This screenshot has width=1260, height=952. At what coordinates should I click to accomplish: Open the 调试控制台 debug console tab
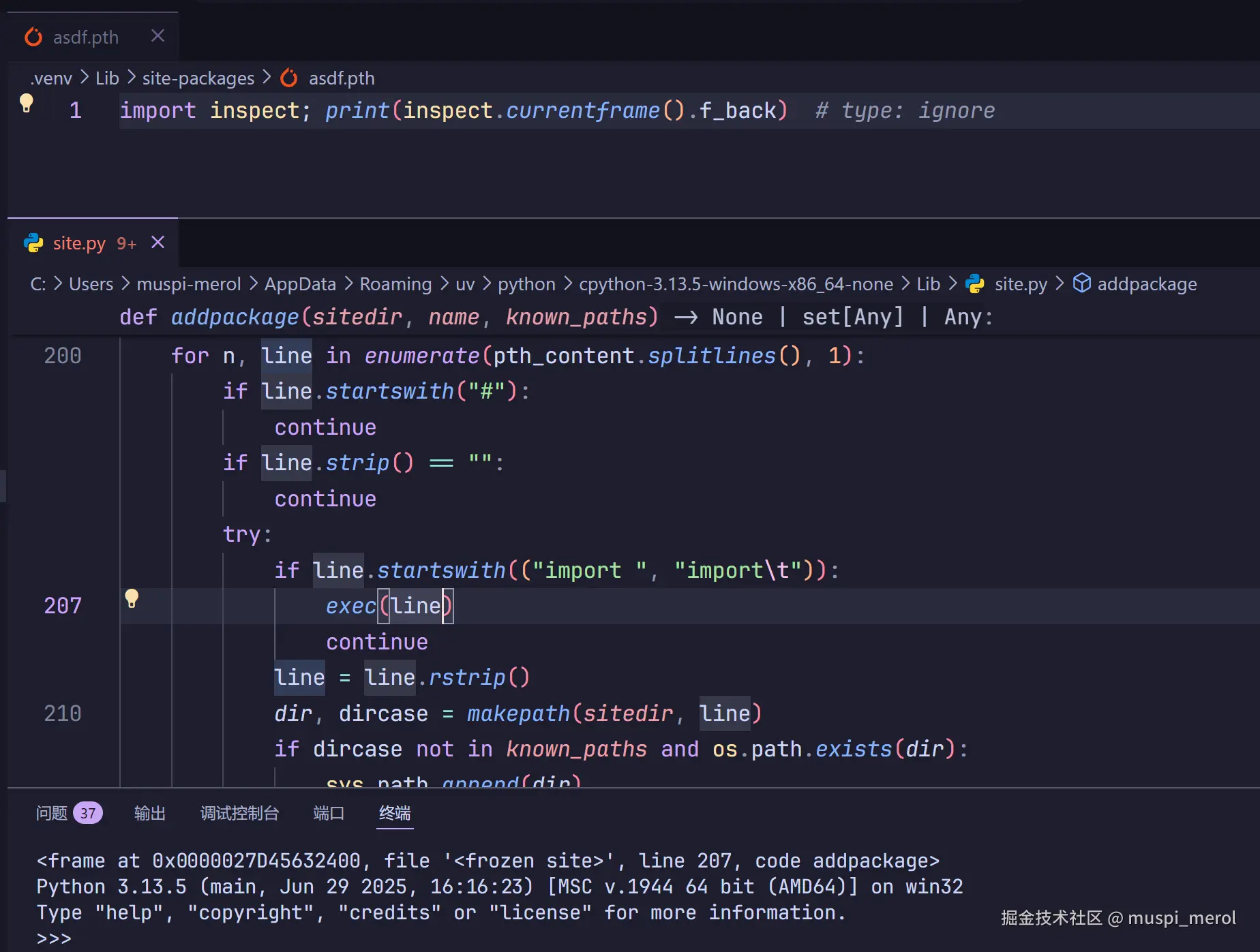(240, 813)
